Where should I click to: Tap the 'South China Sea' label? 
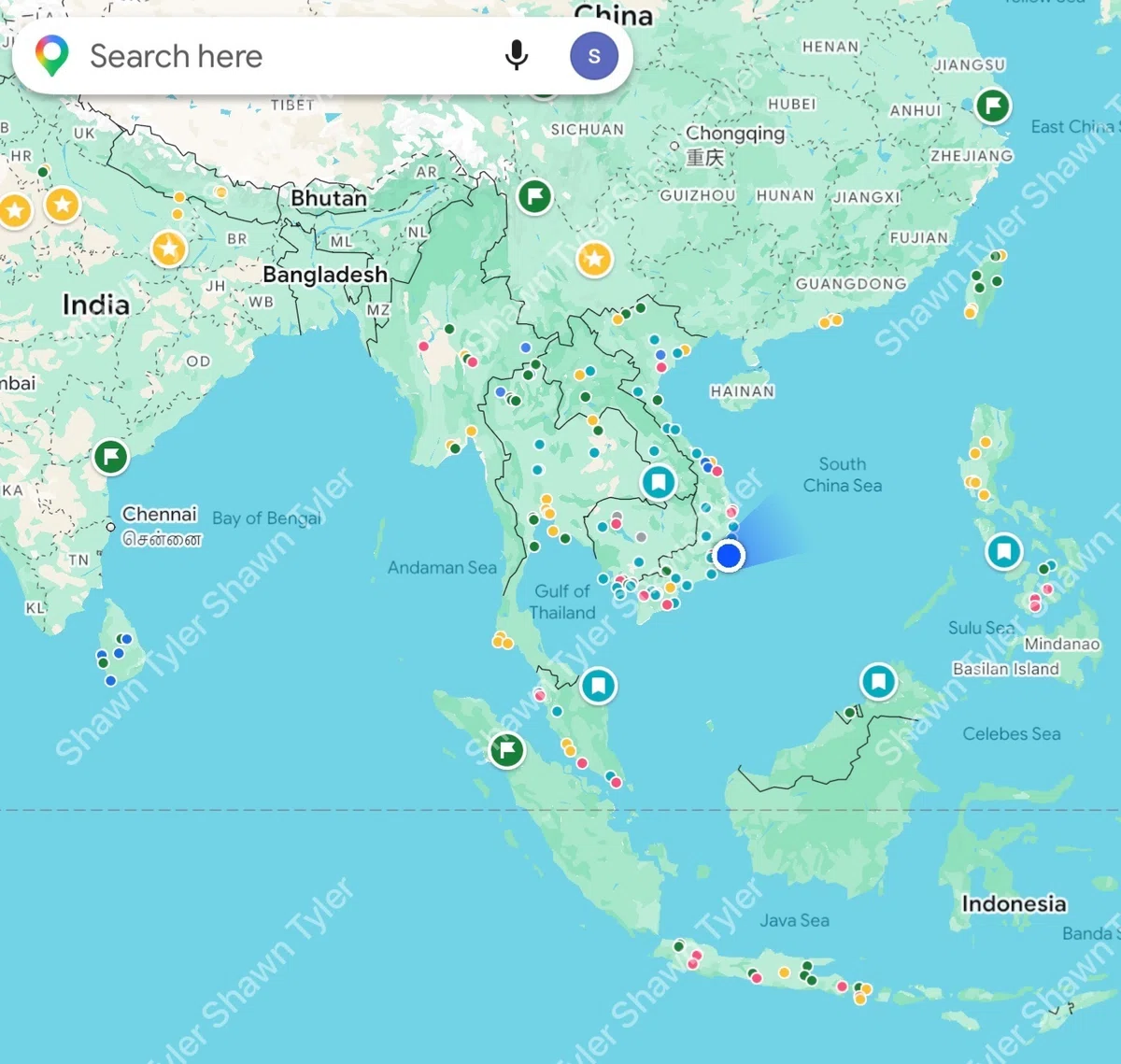point(843,475)
